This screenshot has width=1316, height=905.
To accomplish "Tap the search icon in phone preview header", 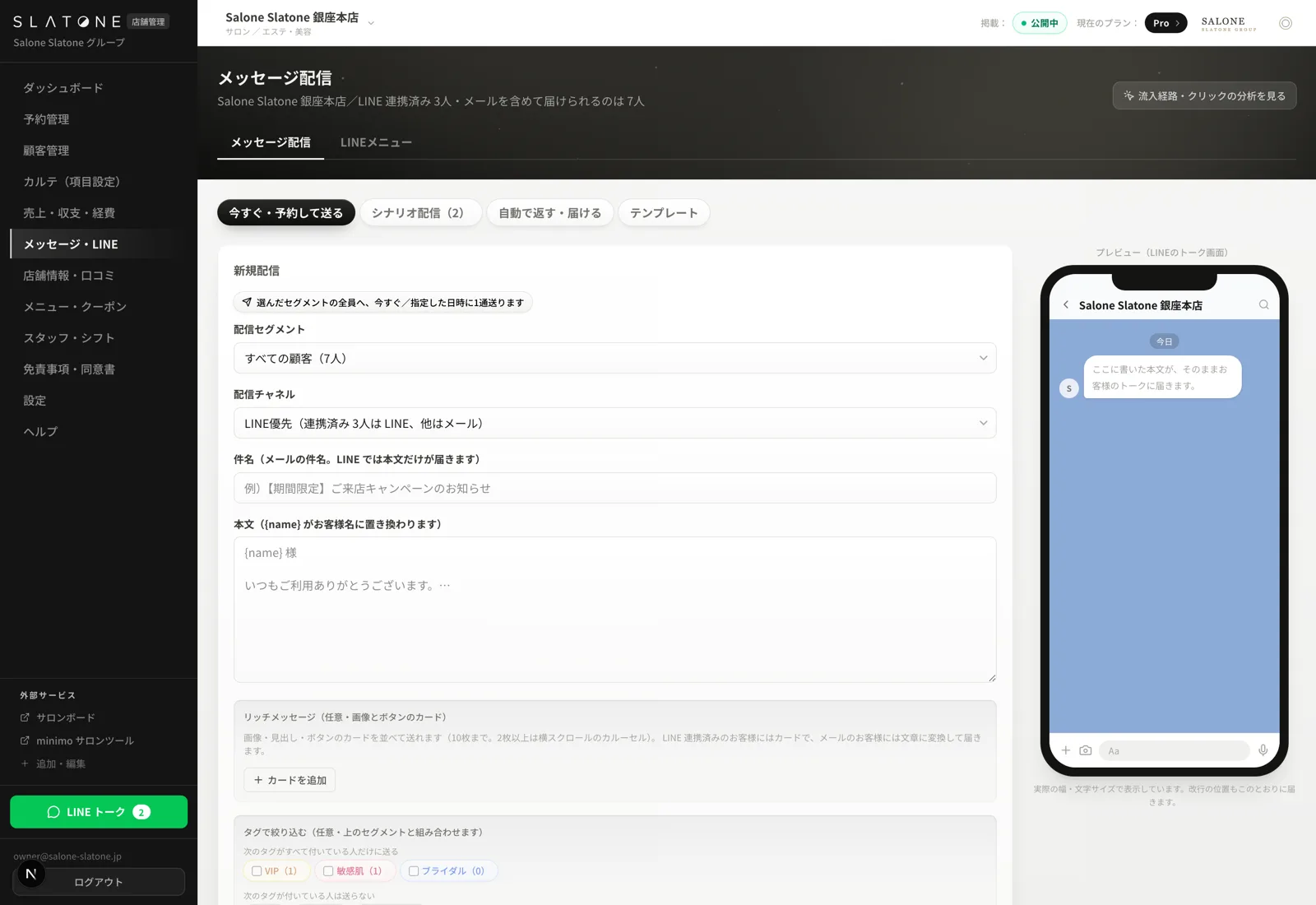I will tap(1264, 305).
